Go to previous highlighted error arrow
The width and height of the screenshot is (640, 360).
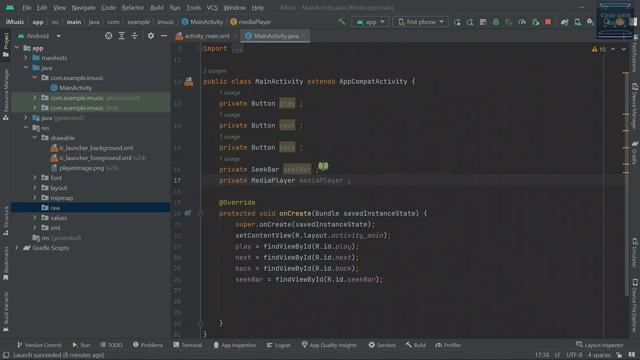[x=613, y=49]
